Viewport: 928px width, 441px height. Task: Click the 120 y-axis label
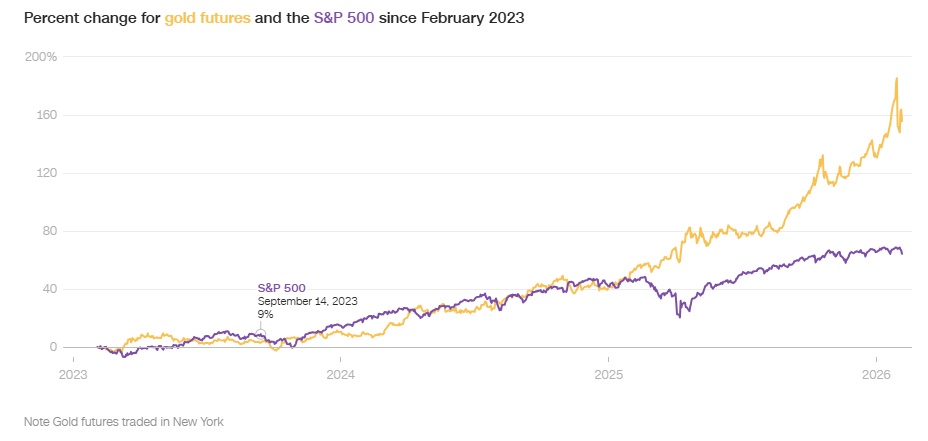pos(46,173)
